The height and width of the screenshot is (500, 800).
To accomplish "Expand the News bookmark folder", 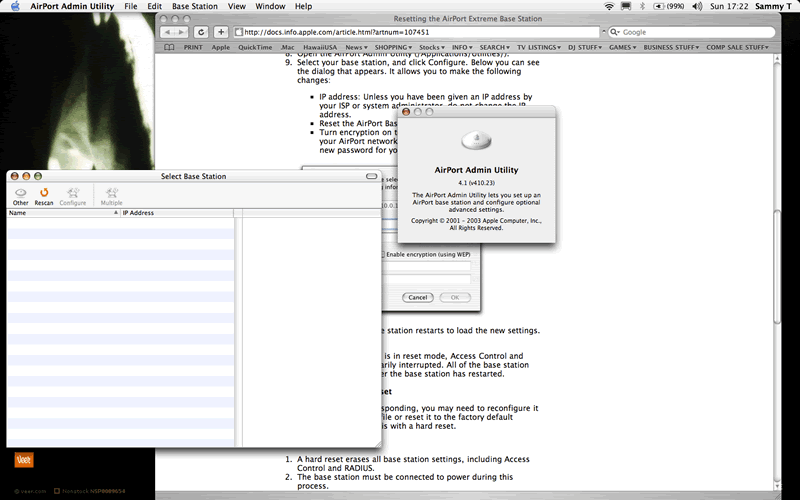I will (x=356, y=47).
